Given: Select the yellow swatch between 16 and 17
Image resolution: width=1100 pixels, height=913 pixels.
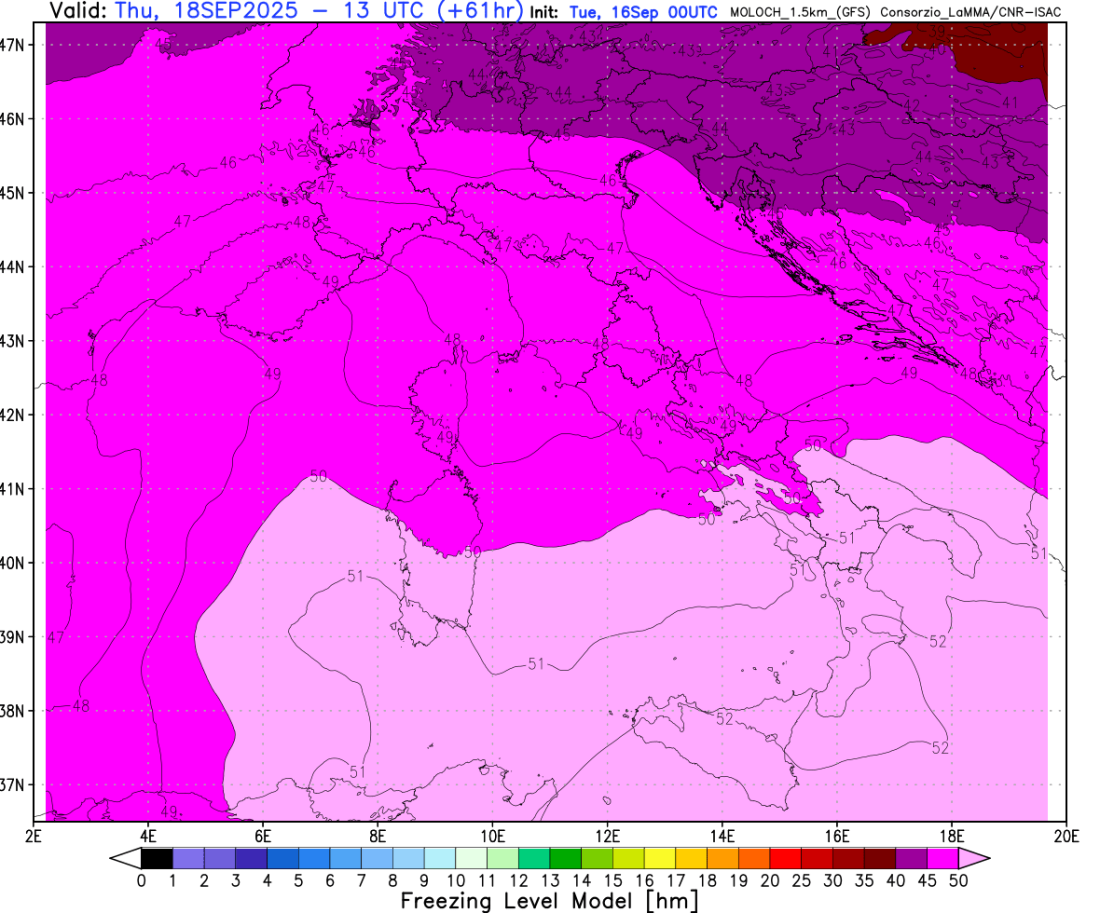Looking at the screenshot, I should 660,858.
